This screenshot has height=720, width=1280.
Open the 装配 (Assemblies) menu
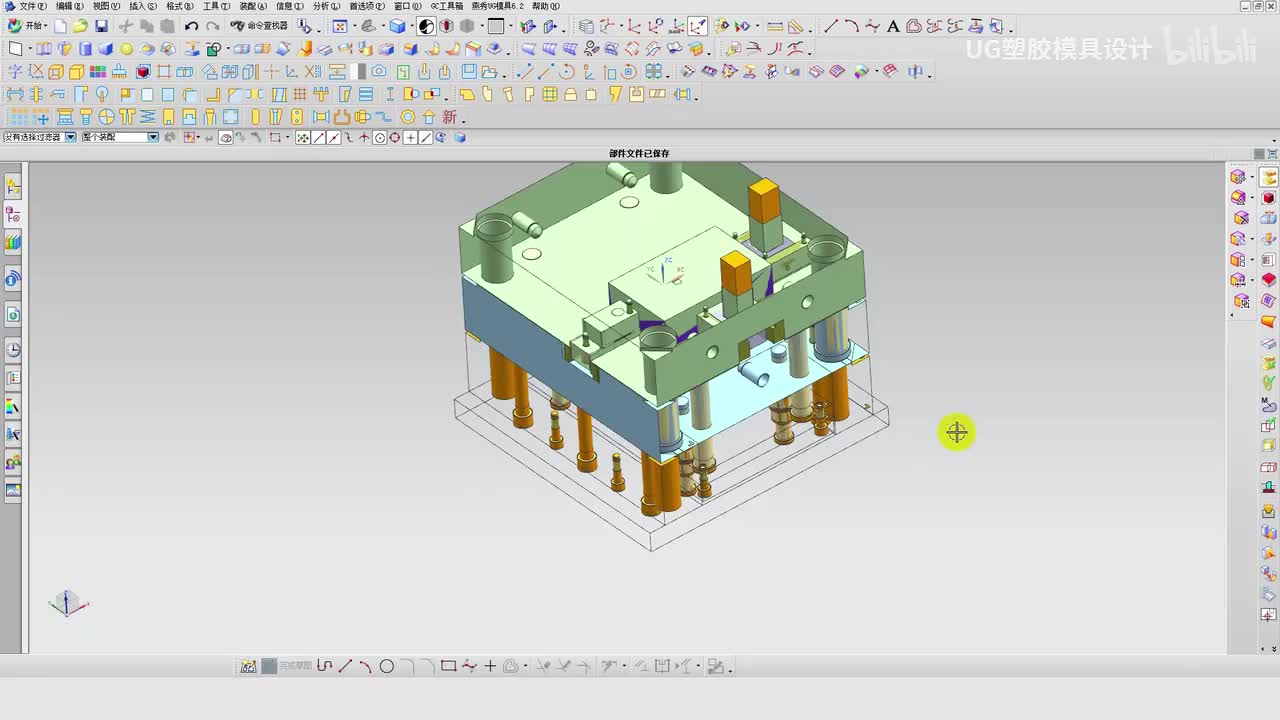click(x=253, y=6)
